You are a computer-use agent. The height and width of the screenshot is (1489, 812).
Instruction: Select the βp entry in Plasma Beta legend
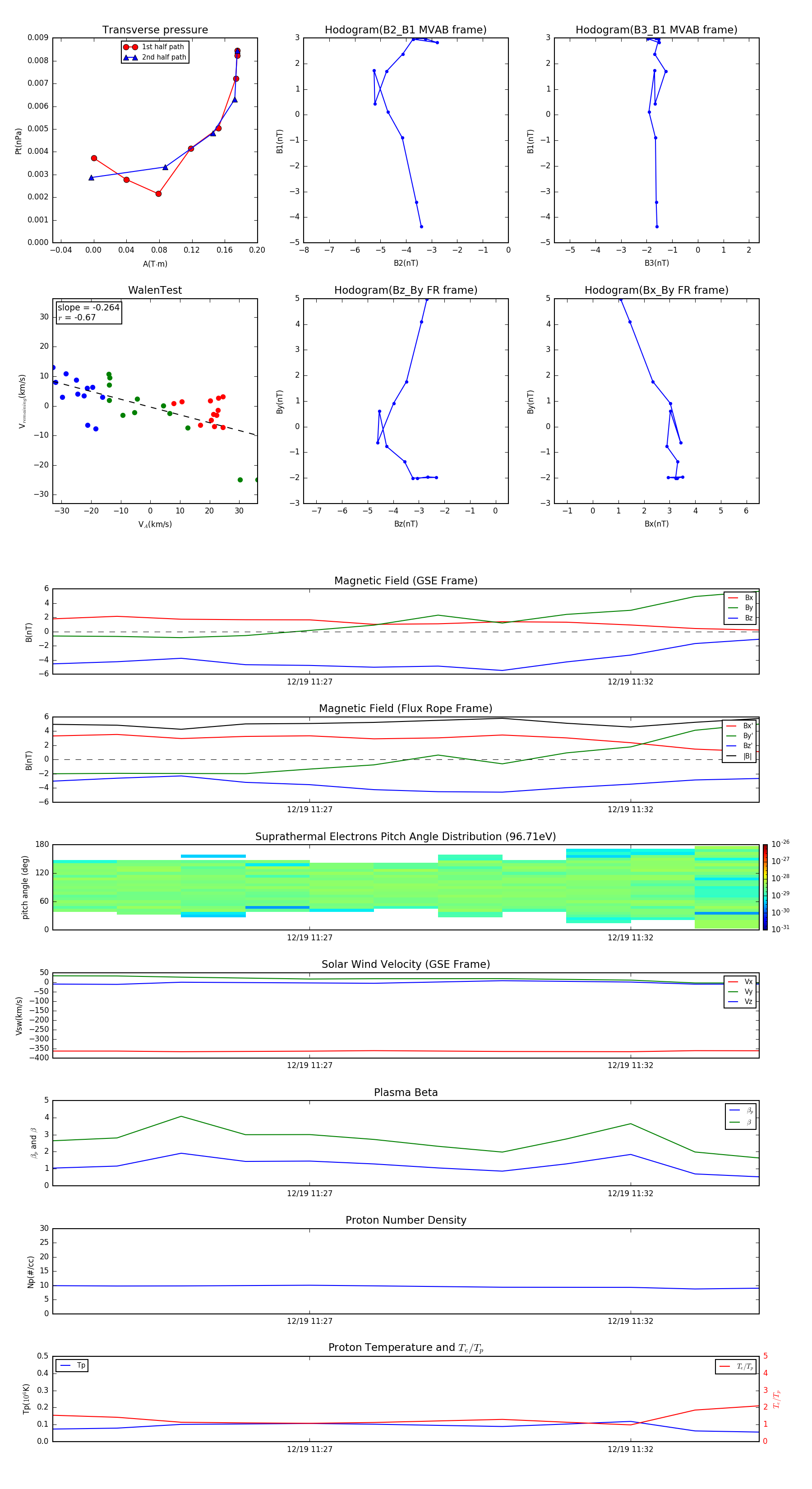(x=741, y=1110)
